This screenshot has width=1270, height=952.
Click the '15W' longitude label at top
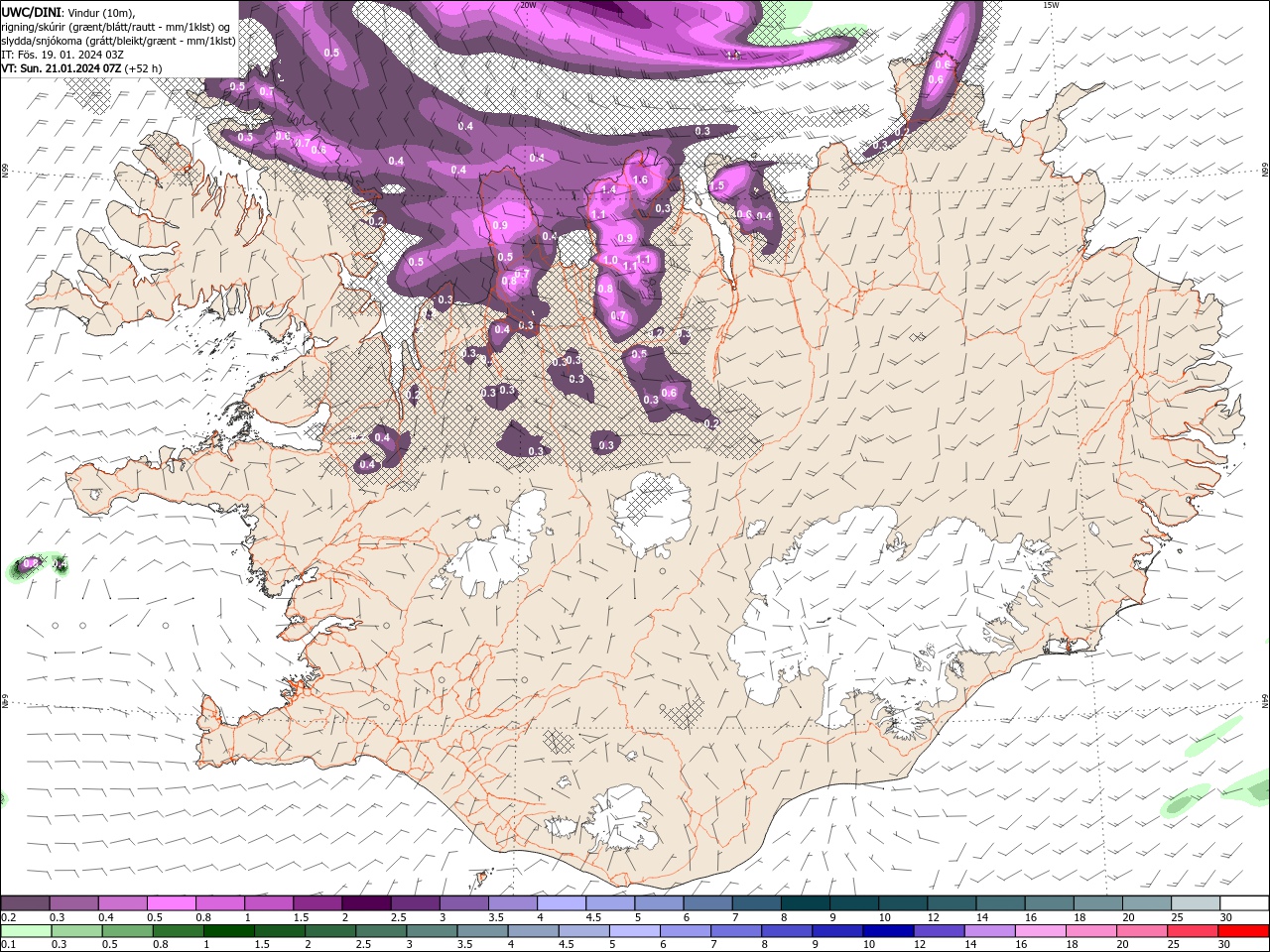pos(1051,5)
